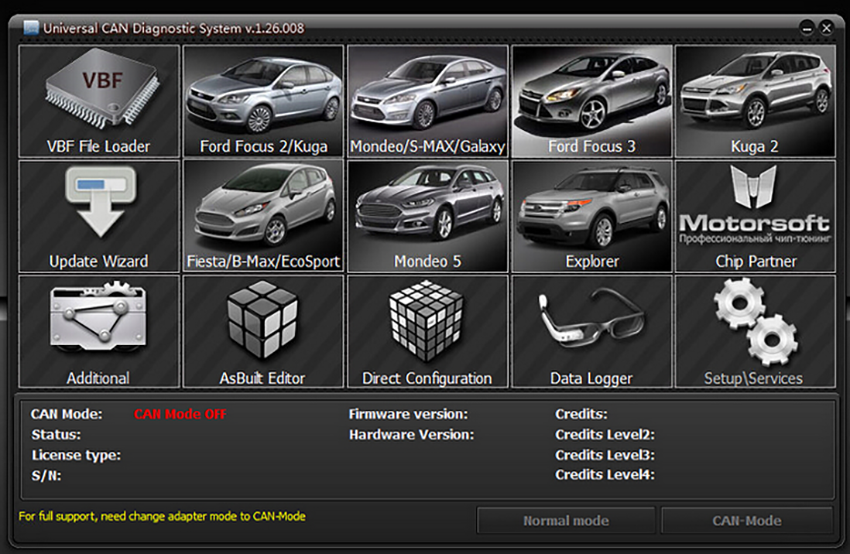This screenshot has height=554, width=850.
Task: Choose the Mondeo/S-MAX/Galaxy vehicle tile
Action: point(428,101)
